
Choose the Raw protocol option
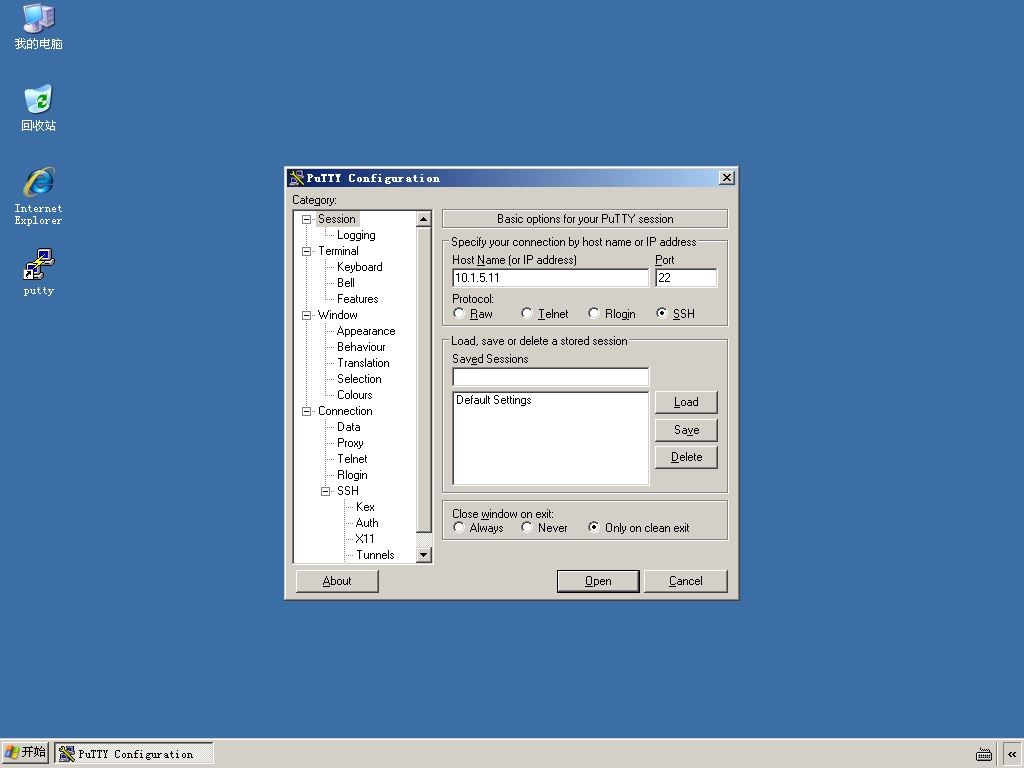459,313
